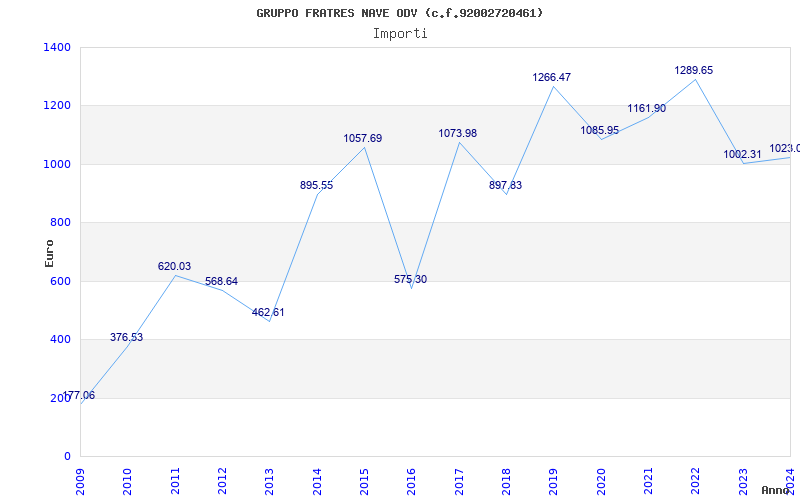The image size is (800, 500).
Task: Click the 1400 y-axis tick label
Action: click(57, 47)
